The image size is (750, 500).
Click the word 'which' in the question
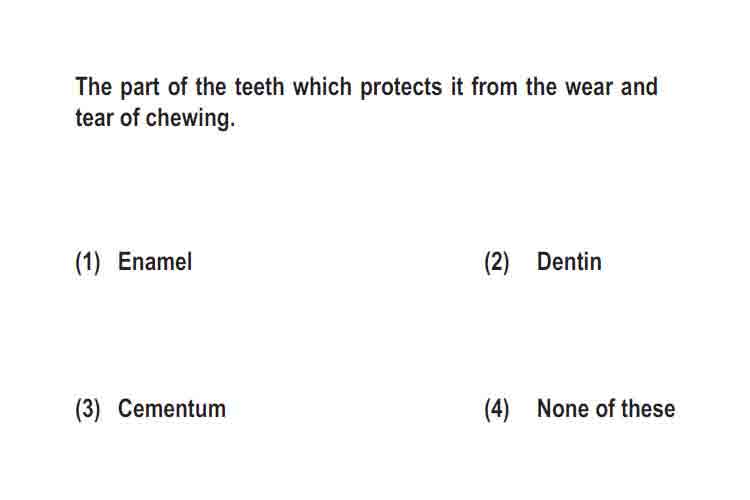point(322,87)
